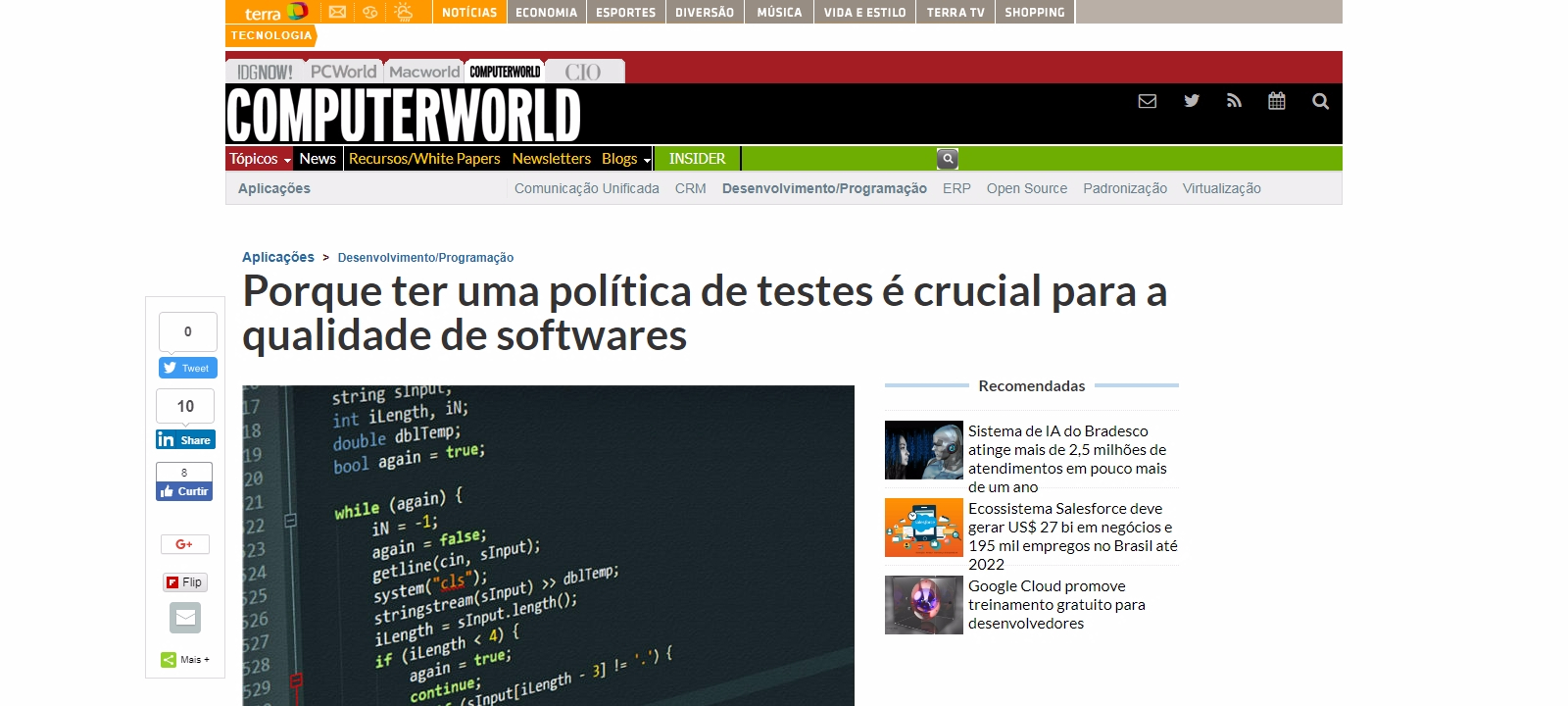Open Computerworld Twitter icon in header
Image resolution: width=1568 pixels, height=706 pixels.
tap(1192, 101)
